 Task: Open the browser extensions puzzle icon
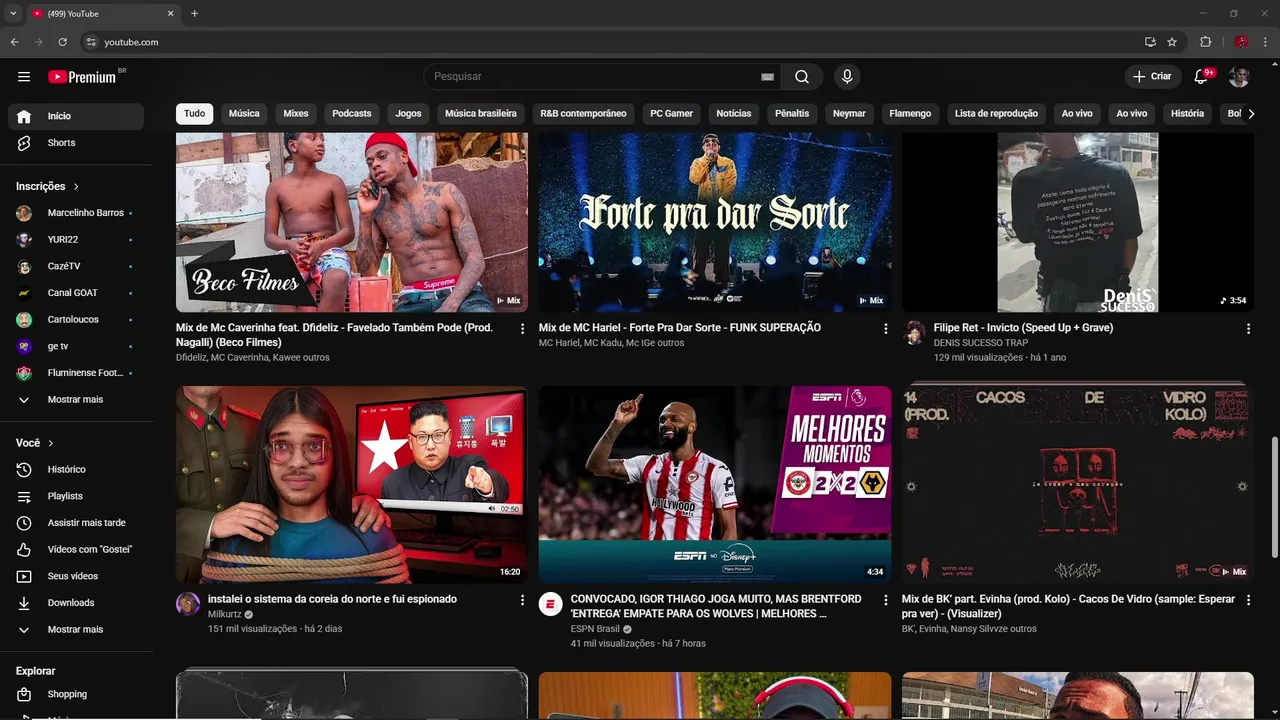coord(1205,42)
